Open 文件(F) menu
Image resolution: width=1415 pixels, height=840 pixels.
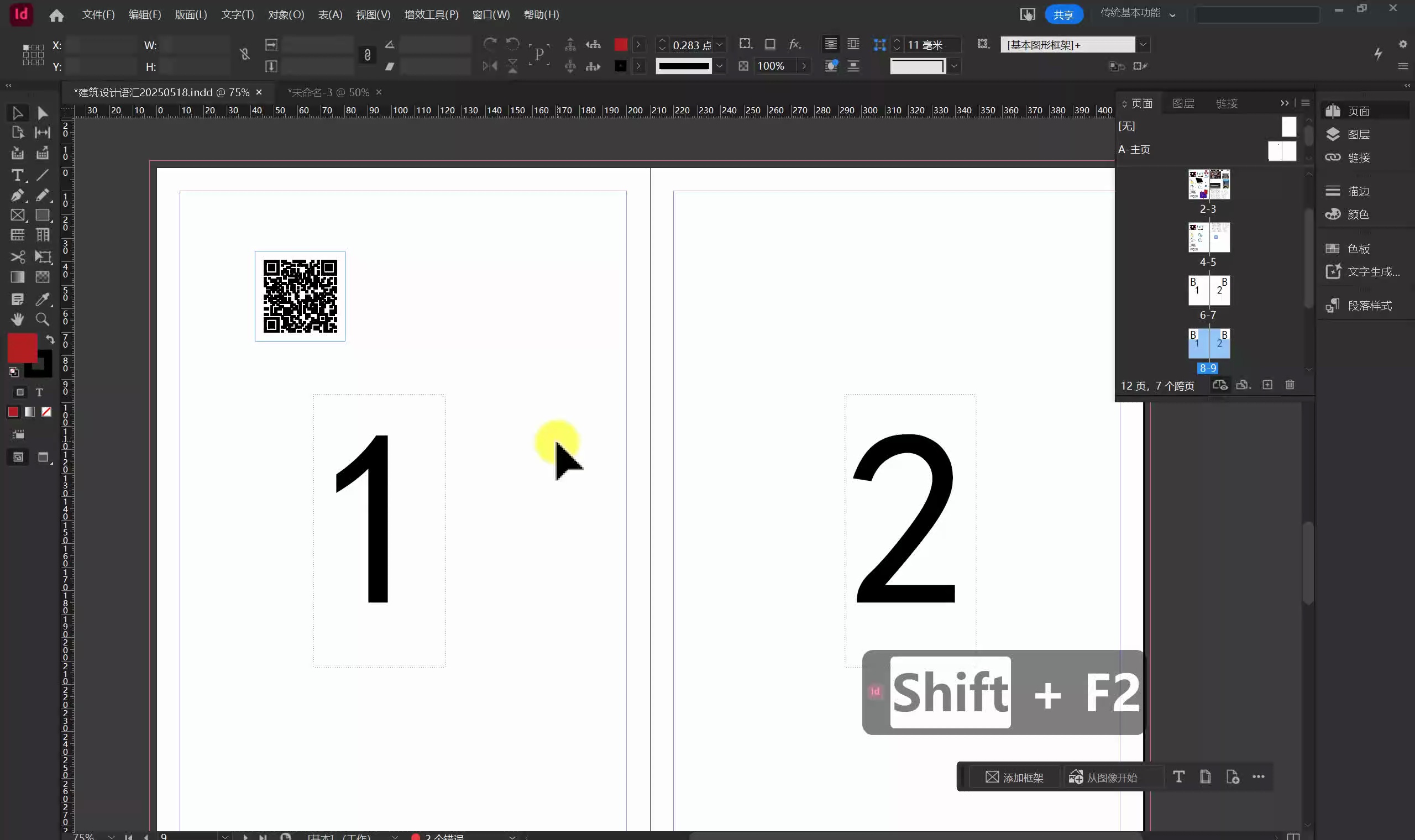[x=98, y=15]
